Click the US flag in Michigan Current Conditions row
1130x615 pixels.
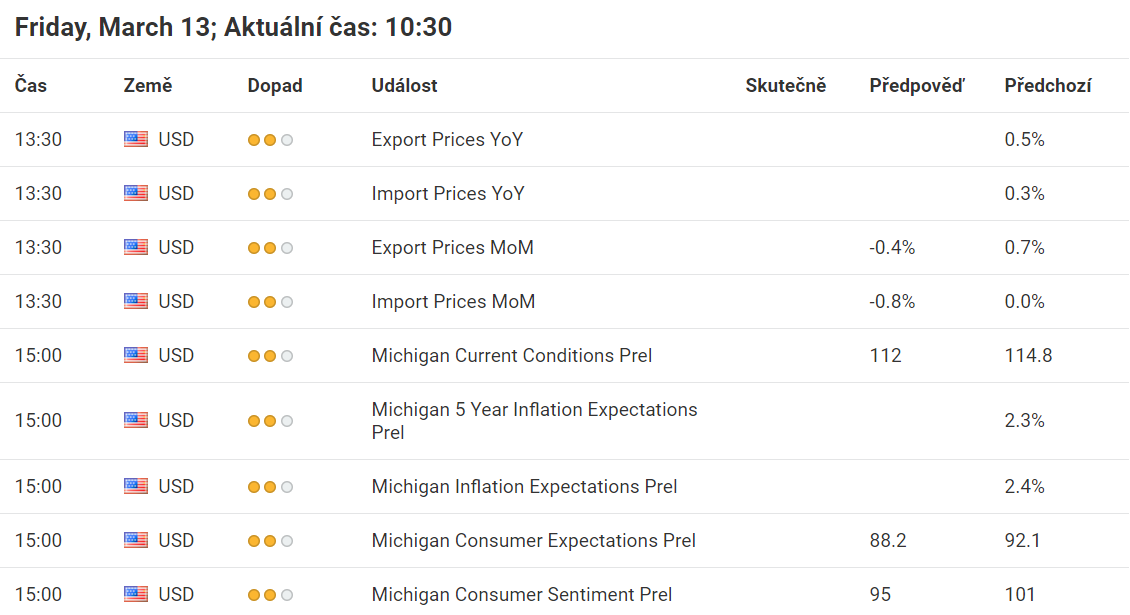[x=135, y=355]
